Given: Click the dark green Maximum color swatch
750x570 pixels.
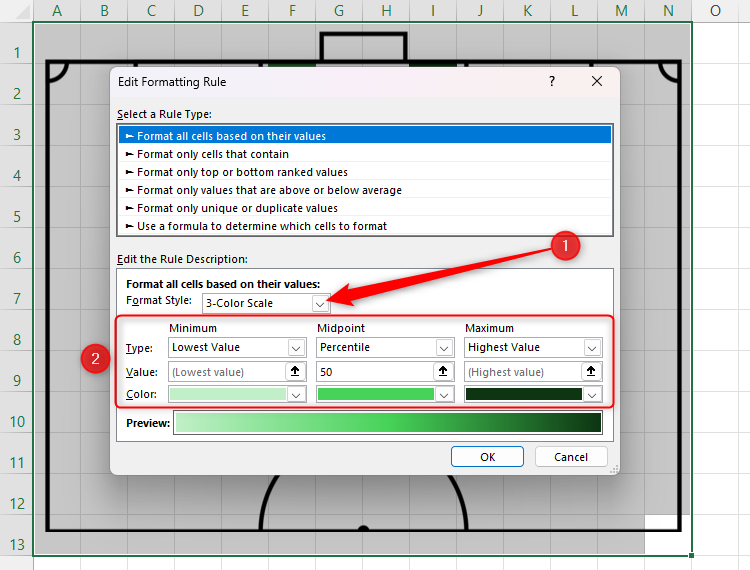Looking at the screenshot, I should 524,395.
